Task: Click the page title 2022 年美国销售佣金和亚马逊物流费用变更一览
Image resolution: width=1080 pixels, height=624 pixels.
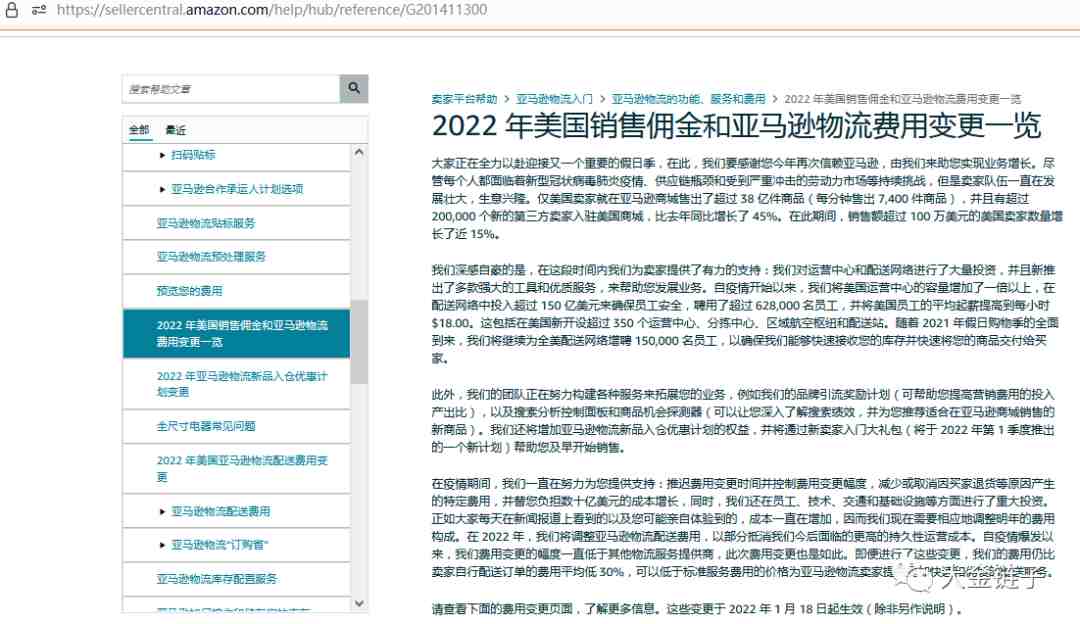Action: click(x=736, y=126)
